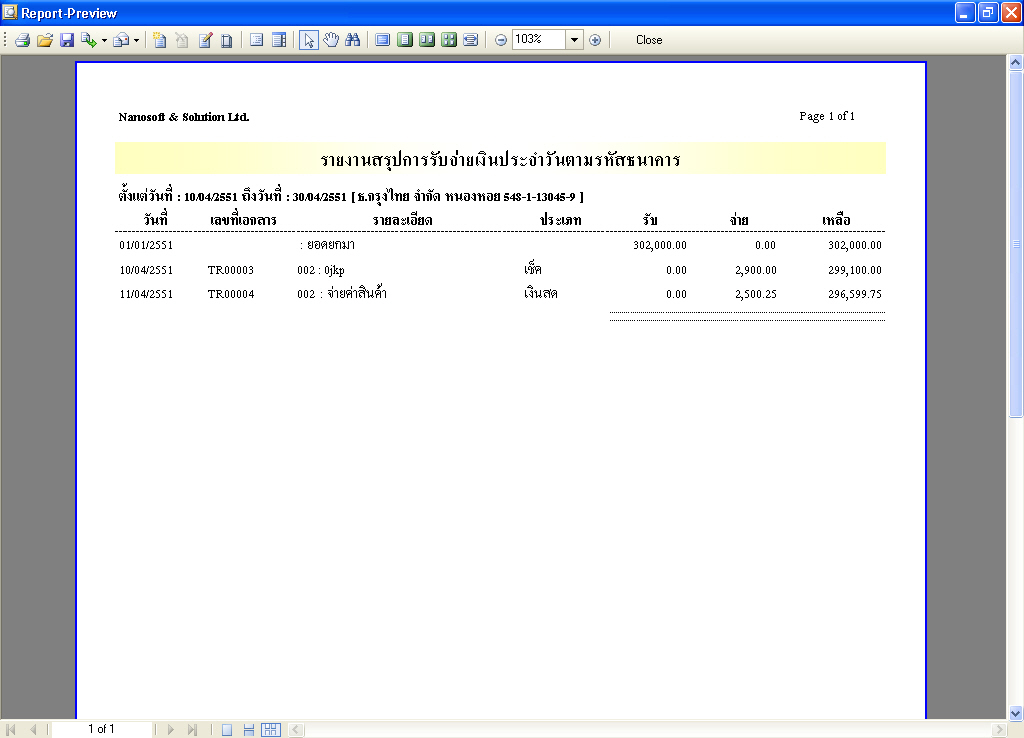The width and height of the screenshot is (1024, 738).
Task: Enable multi-page grid view at bottom
Action: [x=270, y=730]
